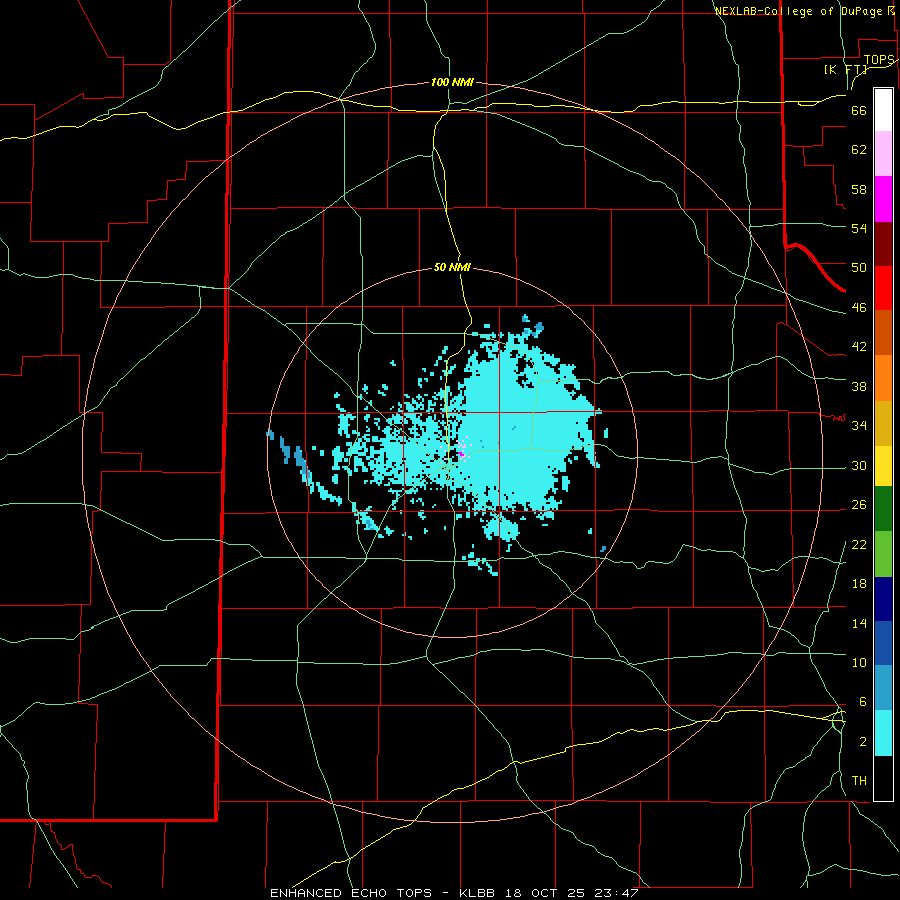Click the magenta 58 kft legend swatch

[x=883, y=199]
